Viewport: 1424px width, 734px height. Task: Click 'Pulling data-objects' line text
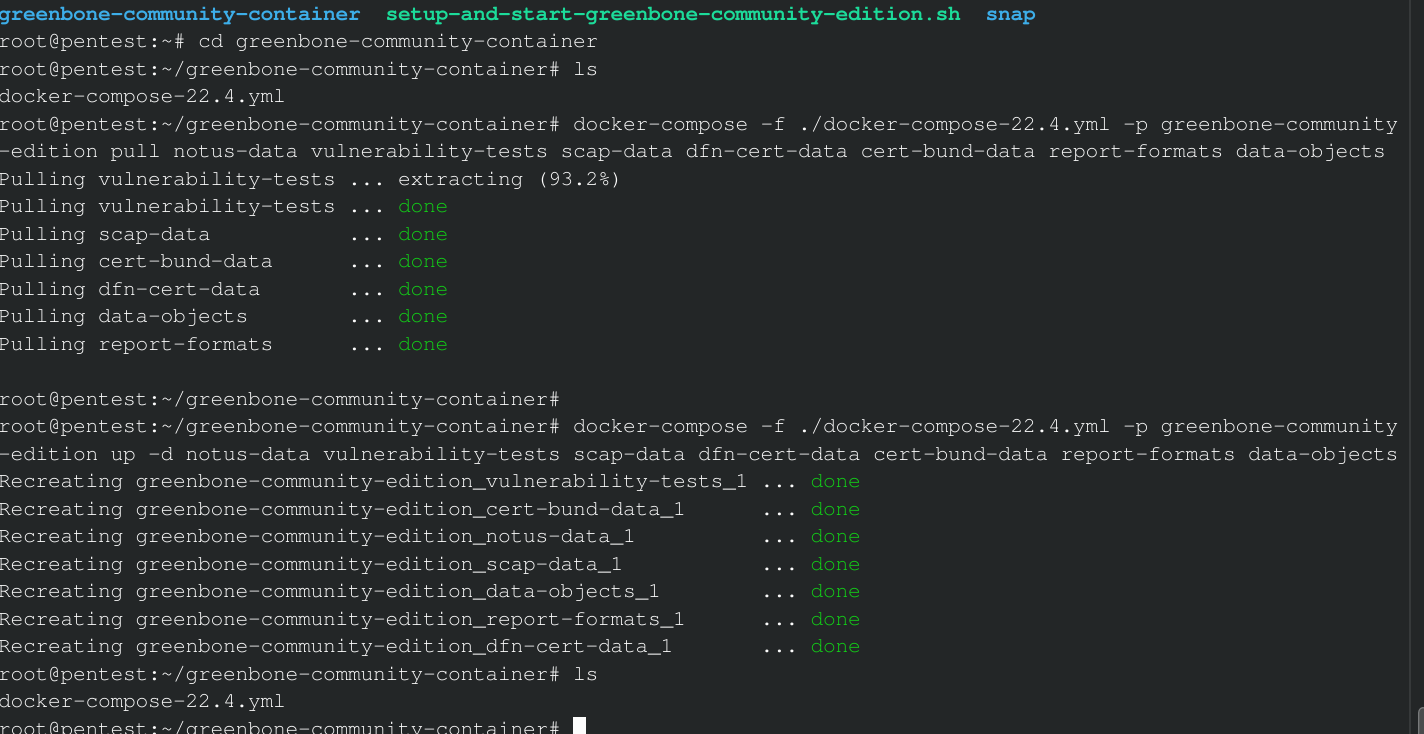tap(123, 316)
